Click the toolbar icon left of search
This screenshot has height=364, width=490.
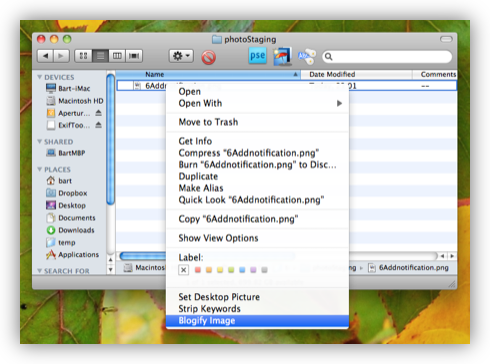point(307,56)
